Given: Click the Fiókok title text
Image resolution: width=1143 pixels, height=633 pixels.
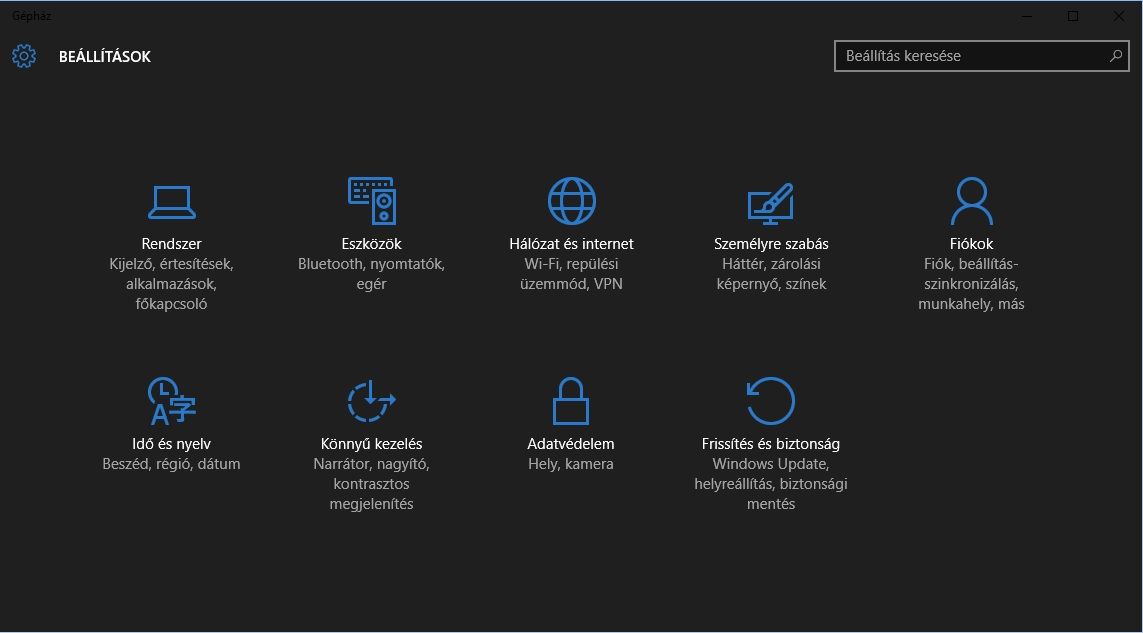Looking at the screenshot, I should [971, 244].
